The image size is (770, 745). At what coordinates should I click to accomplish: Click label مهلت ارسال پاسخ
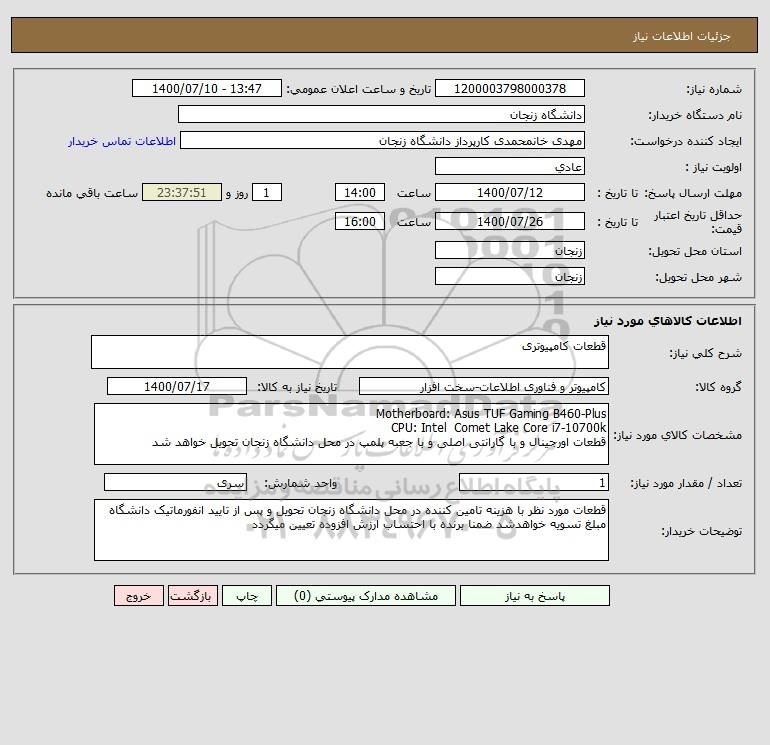point(693,193)
